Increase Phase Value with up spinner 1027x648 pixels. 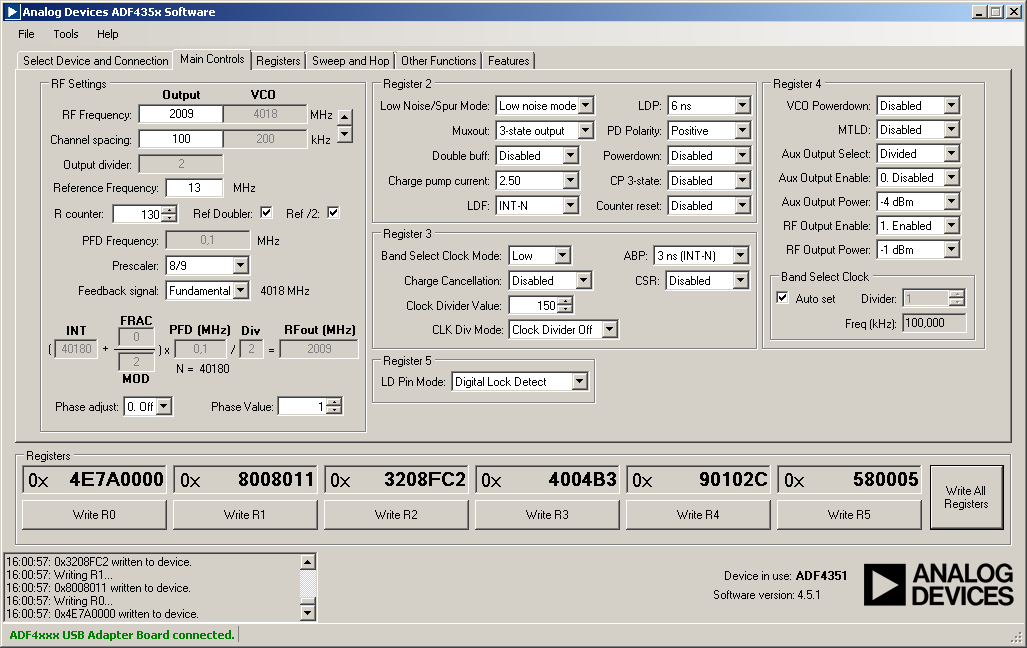tap(334, 402)
